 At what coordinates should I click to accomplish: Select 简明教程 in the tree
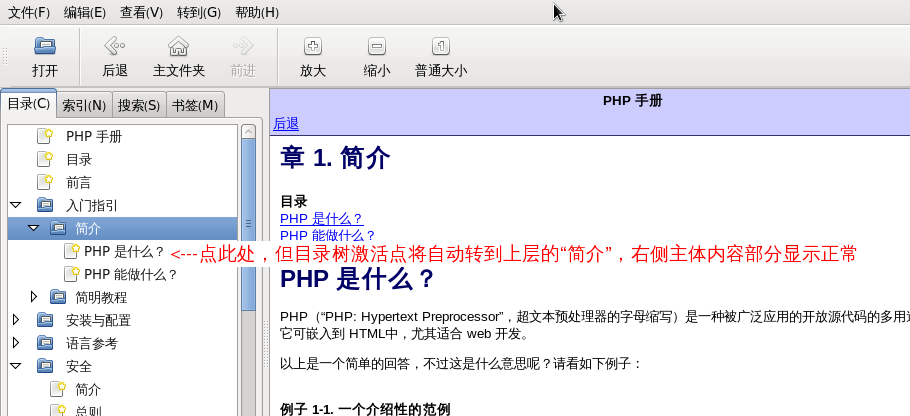click(101, 297)
